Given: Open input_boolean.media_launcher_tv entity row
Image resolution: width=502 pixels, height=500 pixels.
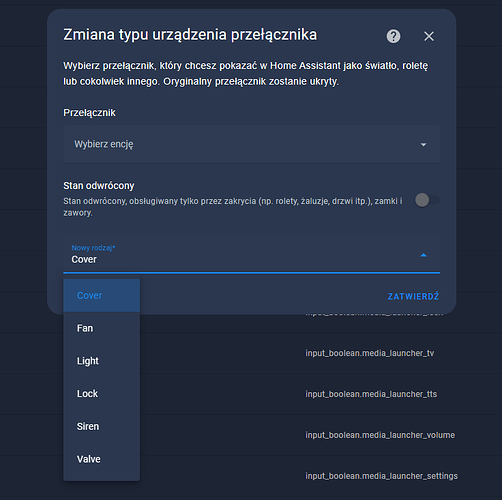Looking at the screenshot, I should click(370, 353).
